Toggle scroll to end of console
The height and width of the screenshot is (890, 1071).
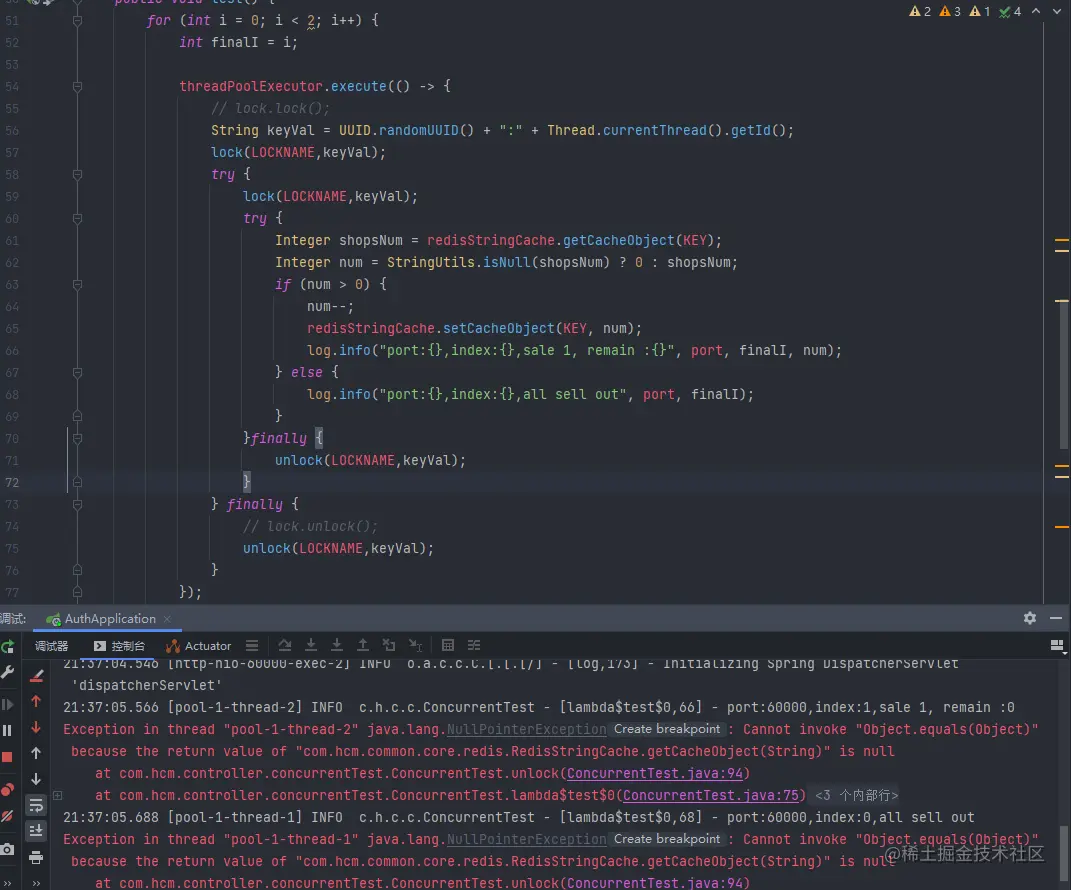point(36,831)
